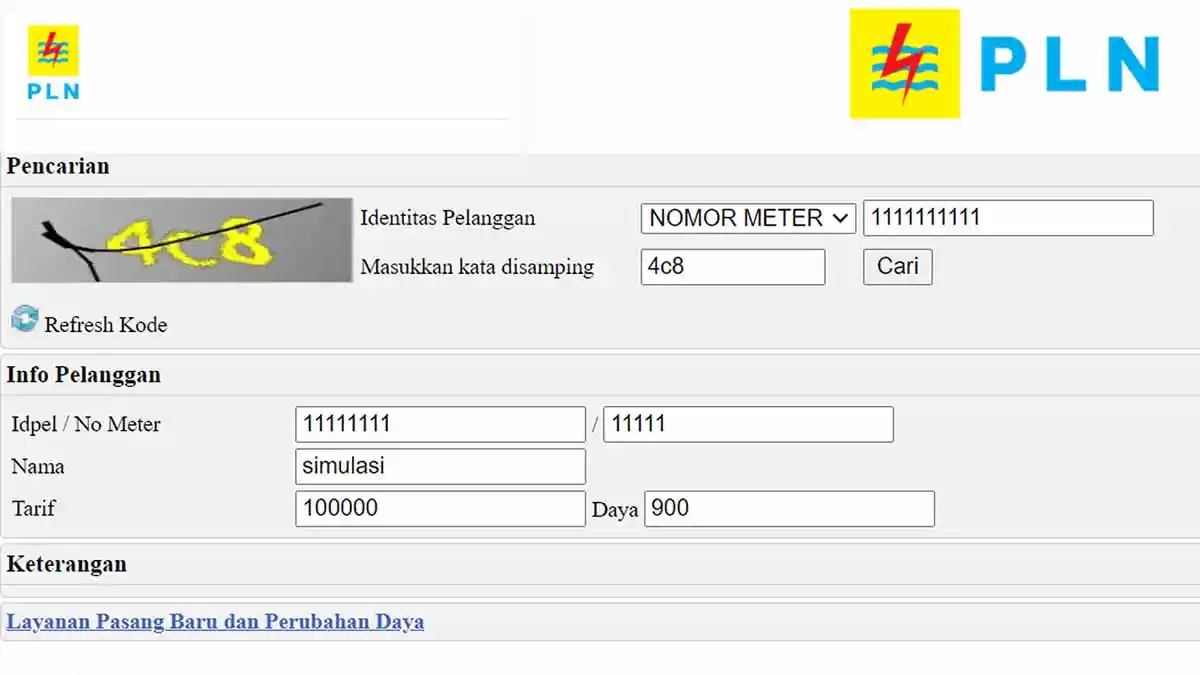The height and width of the screenshot is (675, 1200).
Task: Click the captcha image showing 4c8
Action: click(180, 240)
